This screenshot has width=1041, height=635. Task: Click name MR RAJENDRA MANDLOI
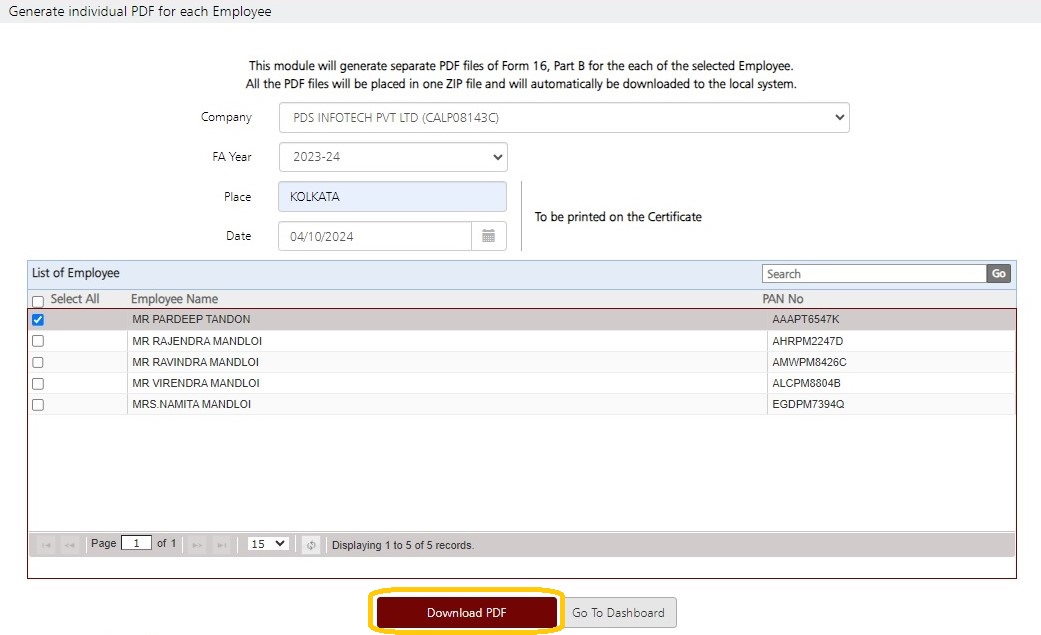tap(197, 341)
